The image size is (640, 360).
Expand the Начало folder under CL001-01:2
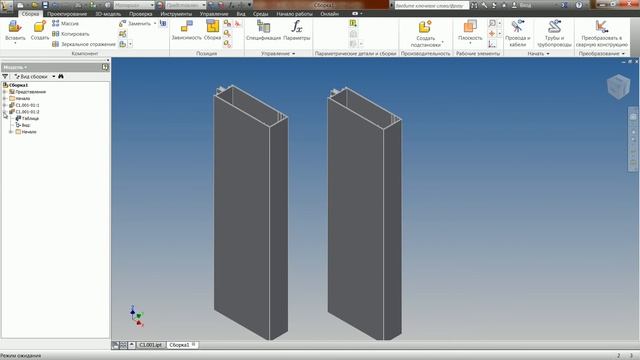click(x=11, y=132)
